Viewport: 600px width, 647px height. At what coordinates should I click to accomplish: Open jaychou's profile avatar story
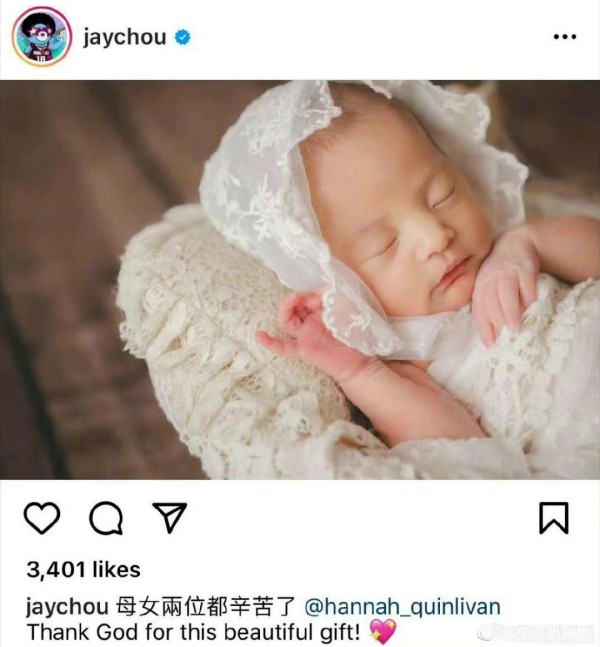[42, 36]
